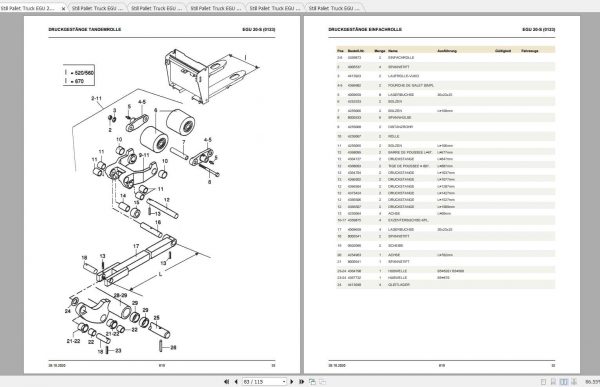600x387 pixels.
Task: Go to the first page
Action: pyautogui.click(x=227, y=382)
